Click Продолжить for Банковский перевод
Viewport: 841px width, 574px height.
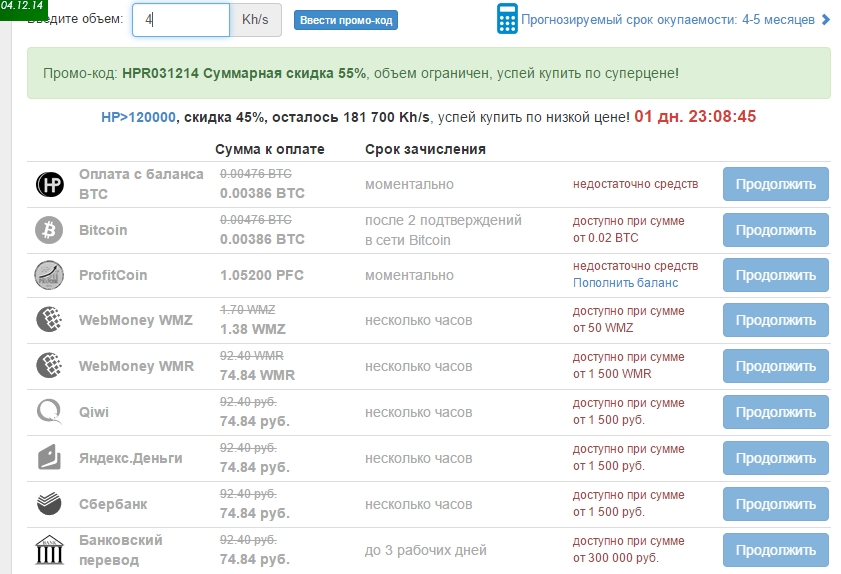[x=775, y=550]
